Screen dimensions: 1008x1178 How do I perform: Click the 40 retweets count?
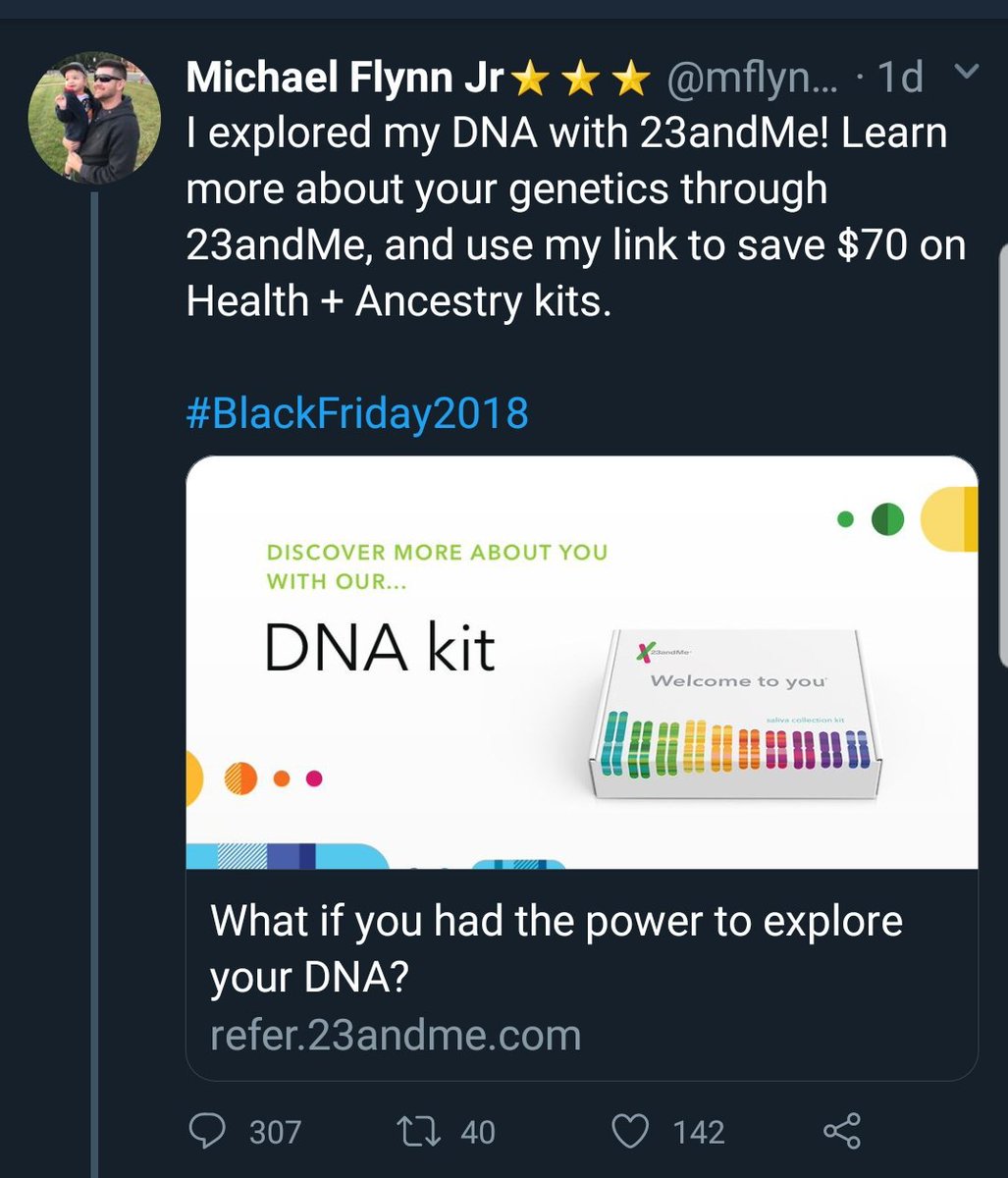(478, 1133)
